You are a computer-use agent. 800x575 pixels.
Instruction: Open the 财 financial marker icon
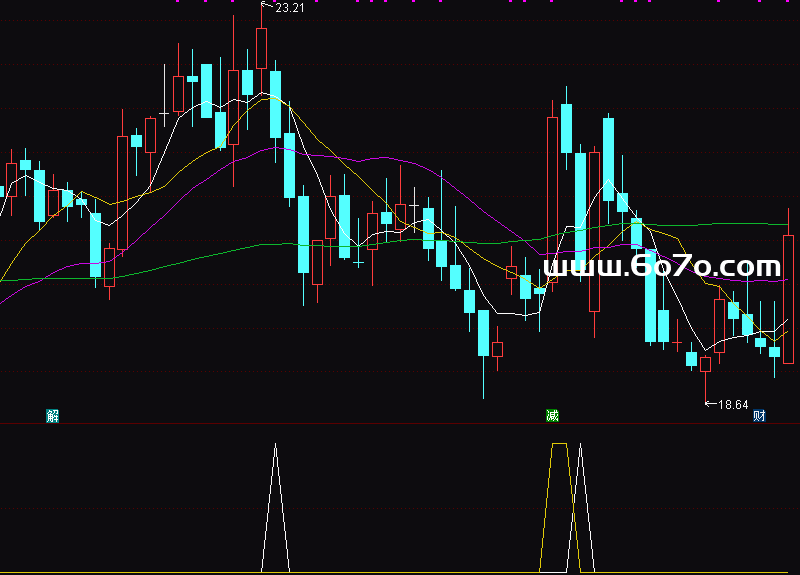[759, 416]
